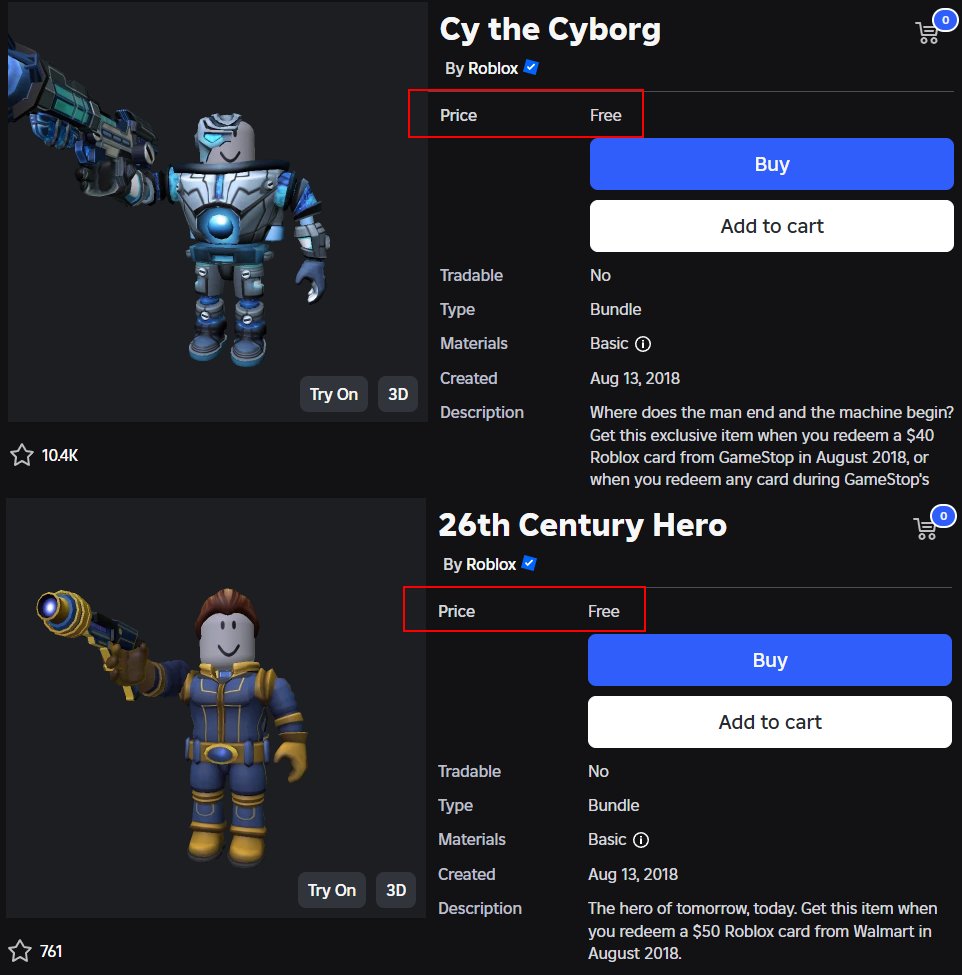Toggle Try On for 26th Century Hero
The height and width of the screenshot is (975, 962).
pyautogui.click(x=332, y=890)
